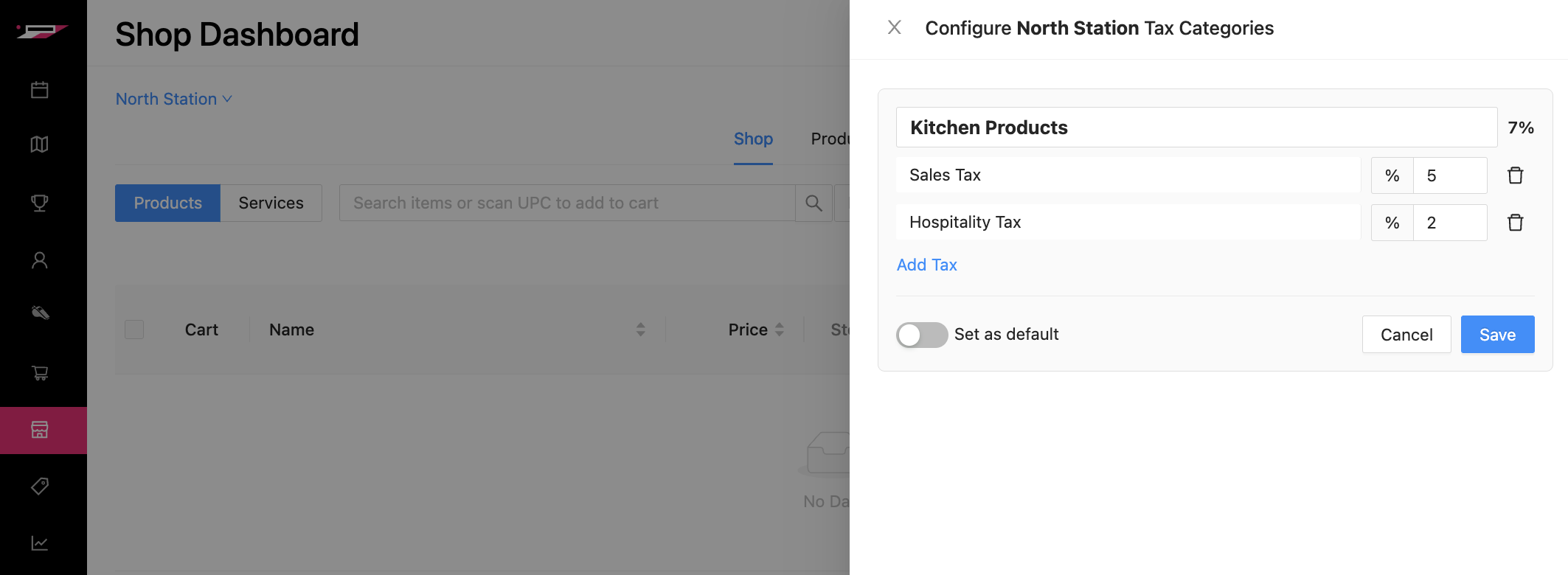Open the shopping cart sidebar icon
The height and width of the screenshot is (575, 1568).
tap(40, 373)
